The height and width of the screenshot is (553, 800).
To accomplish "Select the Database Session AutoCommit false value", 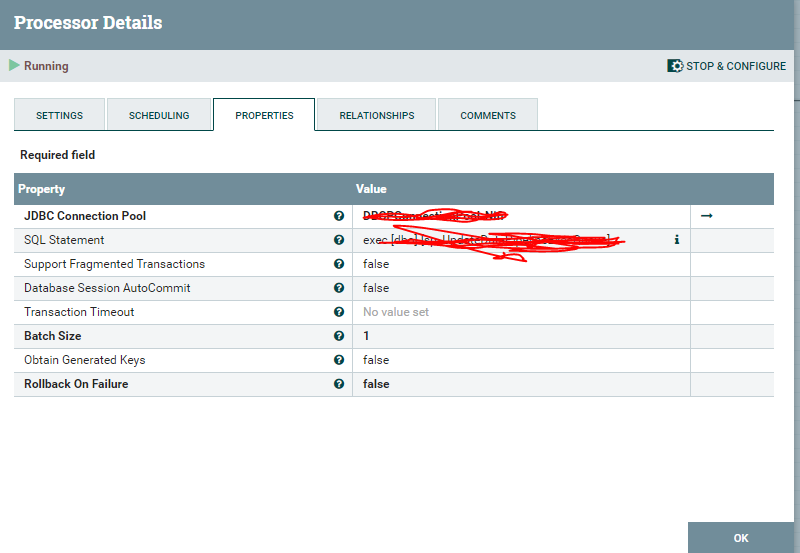I will point(376,288).
